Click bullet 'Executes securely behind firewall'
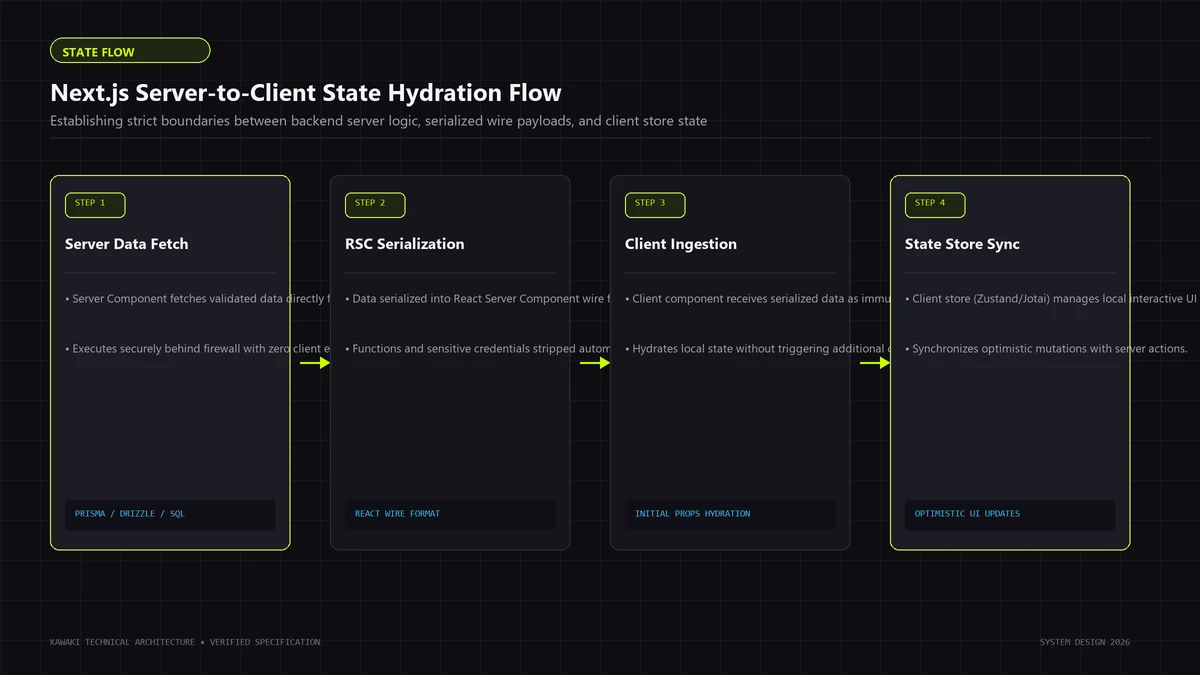 point(197,349)
